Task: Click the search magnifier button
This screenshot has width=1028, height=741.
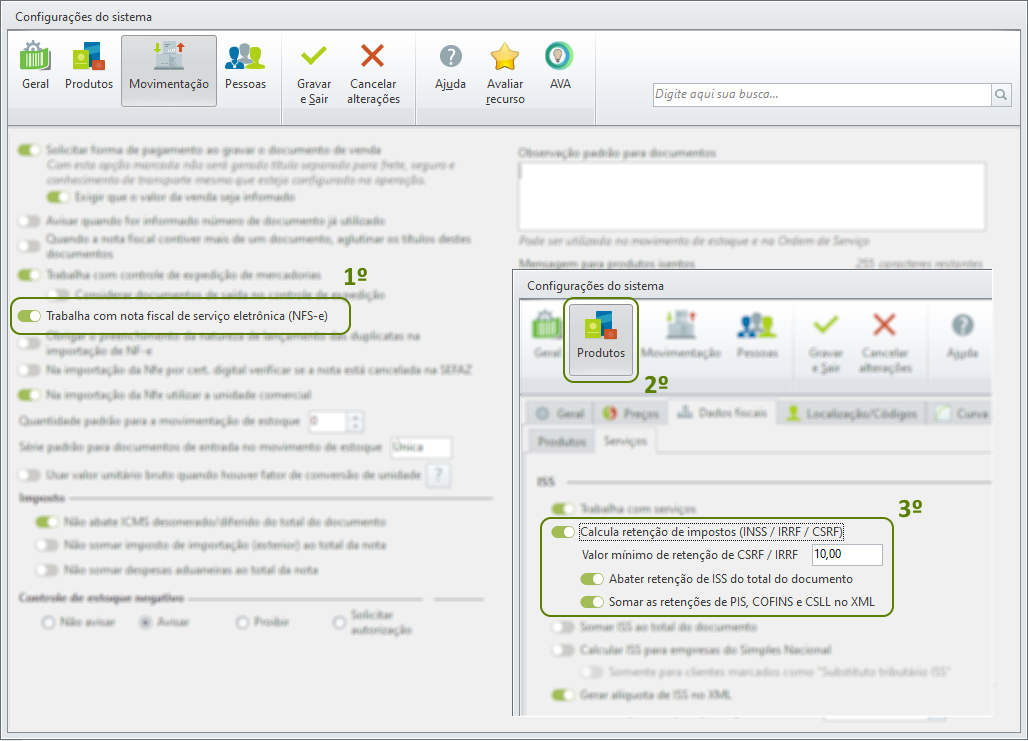Action: (1000, 94)
